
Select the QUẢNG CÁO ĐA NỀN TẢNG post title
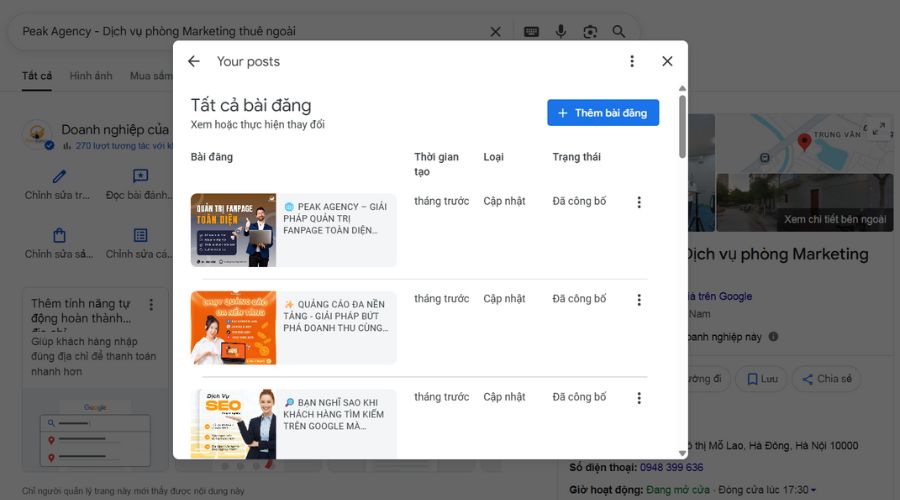click(335, 316)
